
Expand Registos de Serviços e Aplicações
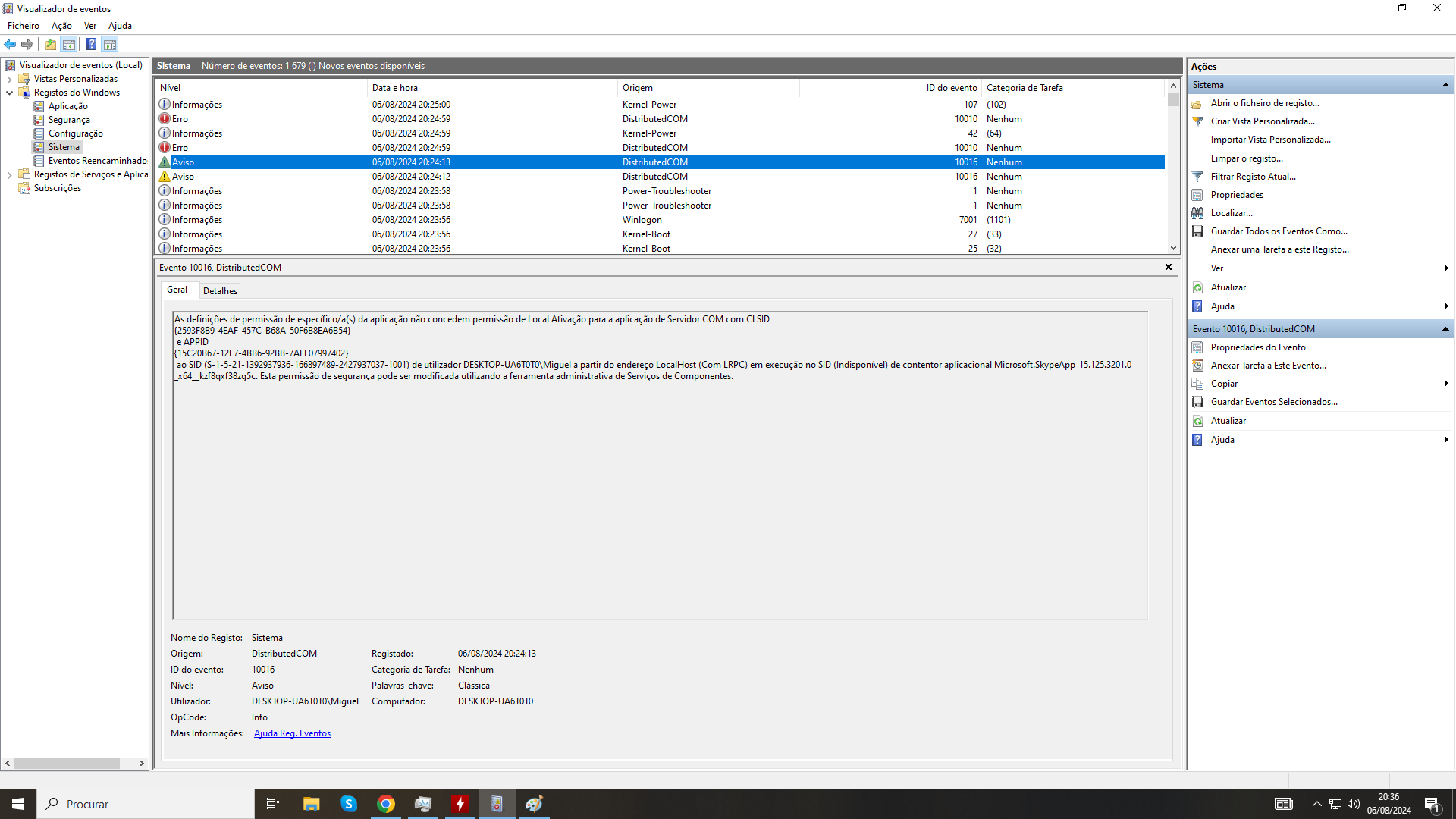9,174
